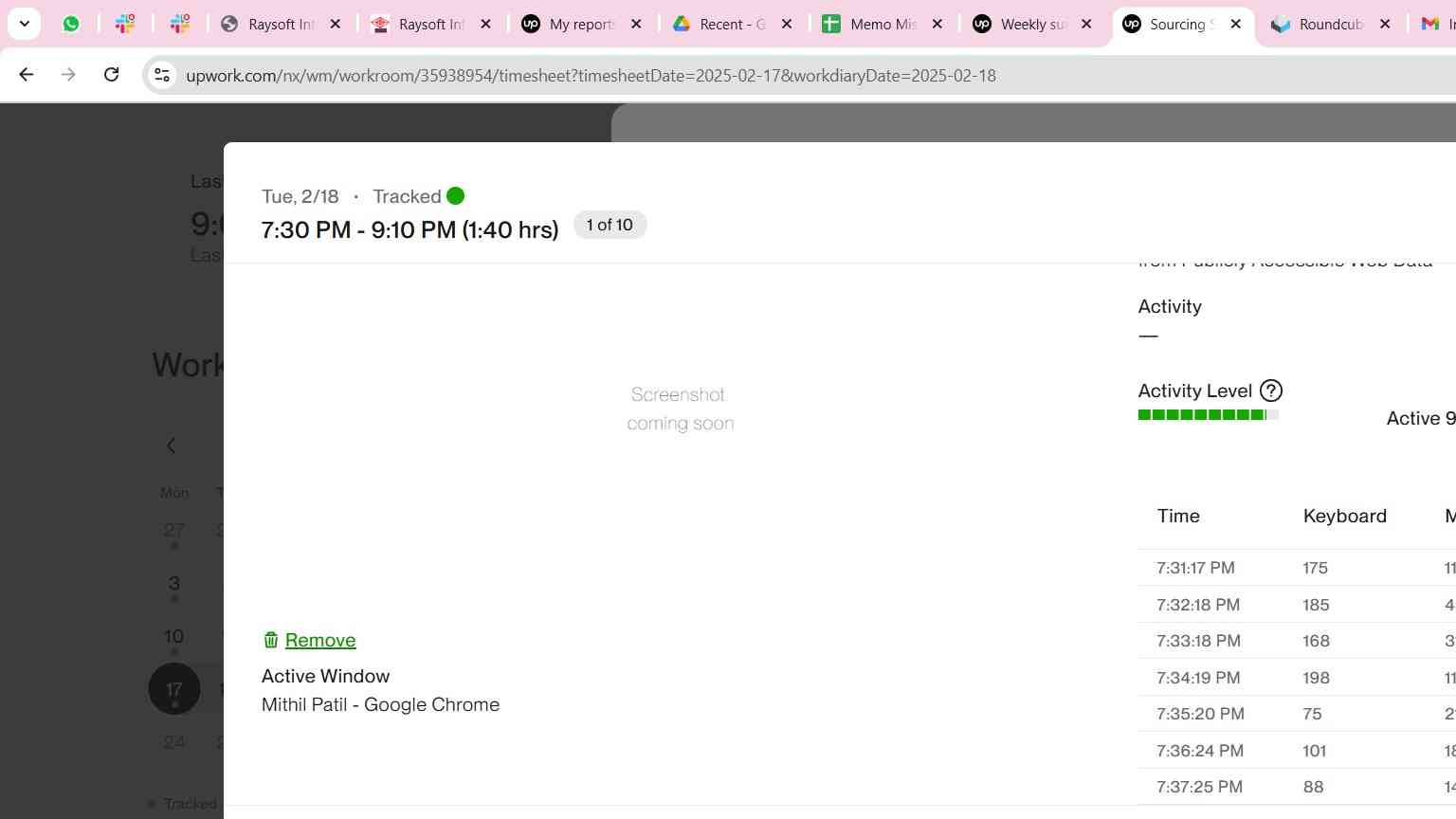The image size is (1456, 819).
Task: Select day 10 in background calendar
Action: (174, 636)
